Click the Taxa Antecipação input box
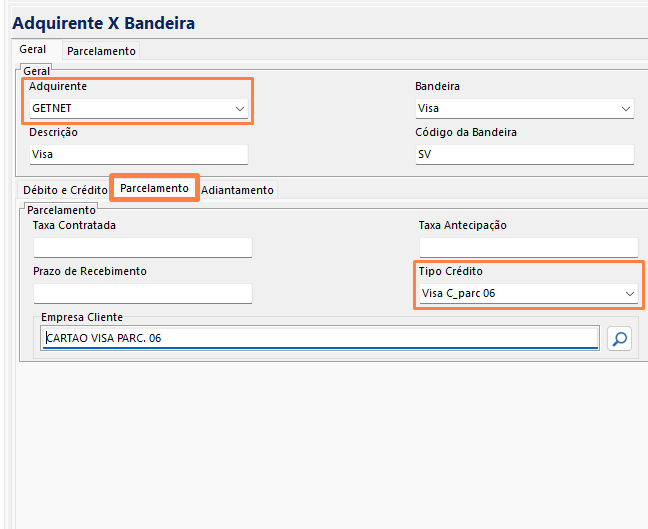The height and width of the screenshot is (529, 648). [527, 247]
